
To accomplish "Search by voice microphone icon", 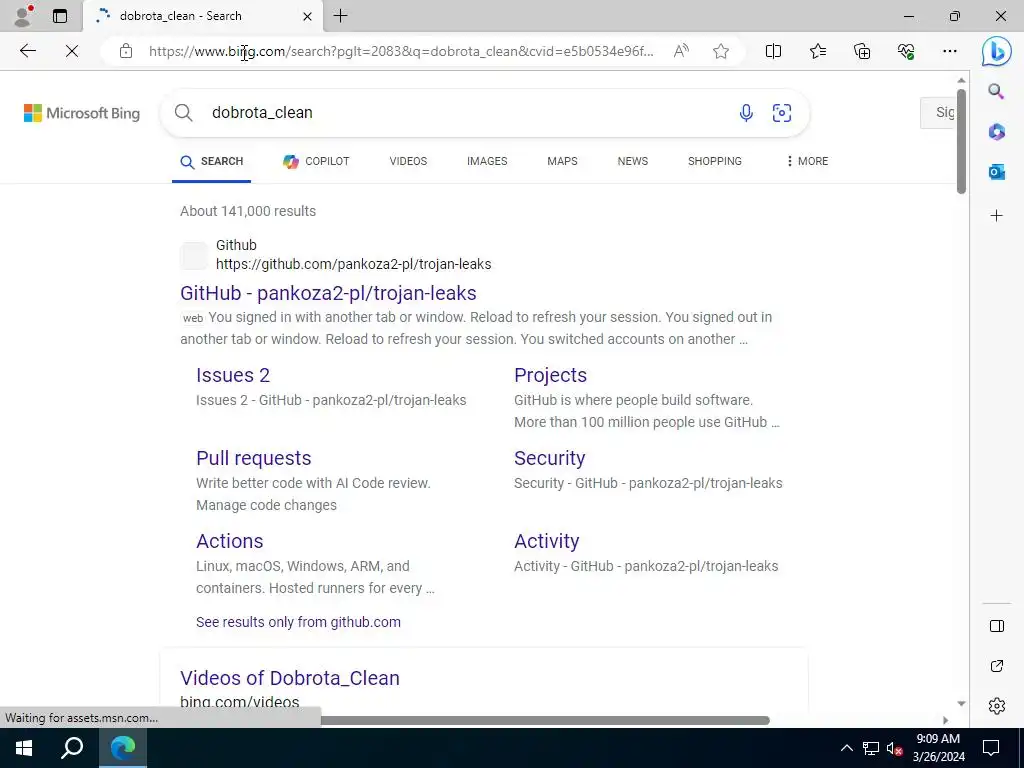I will pyautogui.click(x=746, y=113).
